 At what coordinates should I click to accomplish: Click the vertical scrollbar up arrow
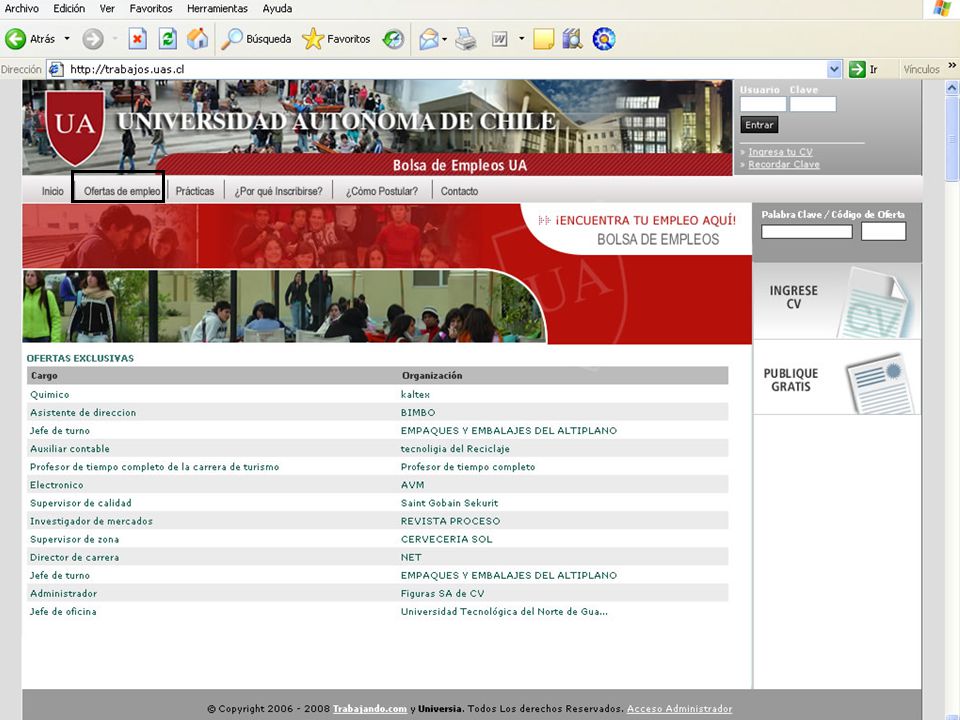[952, 88]
